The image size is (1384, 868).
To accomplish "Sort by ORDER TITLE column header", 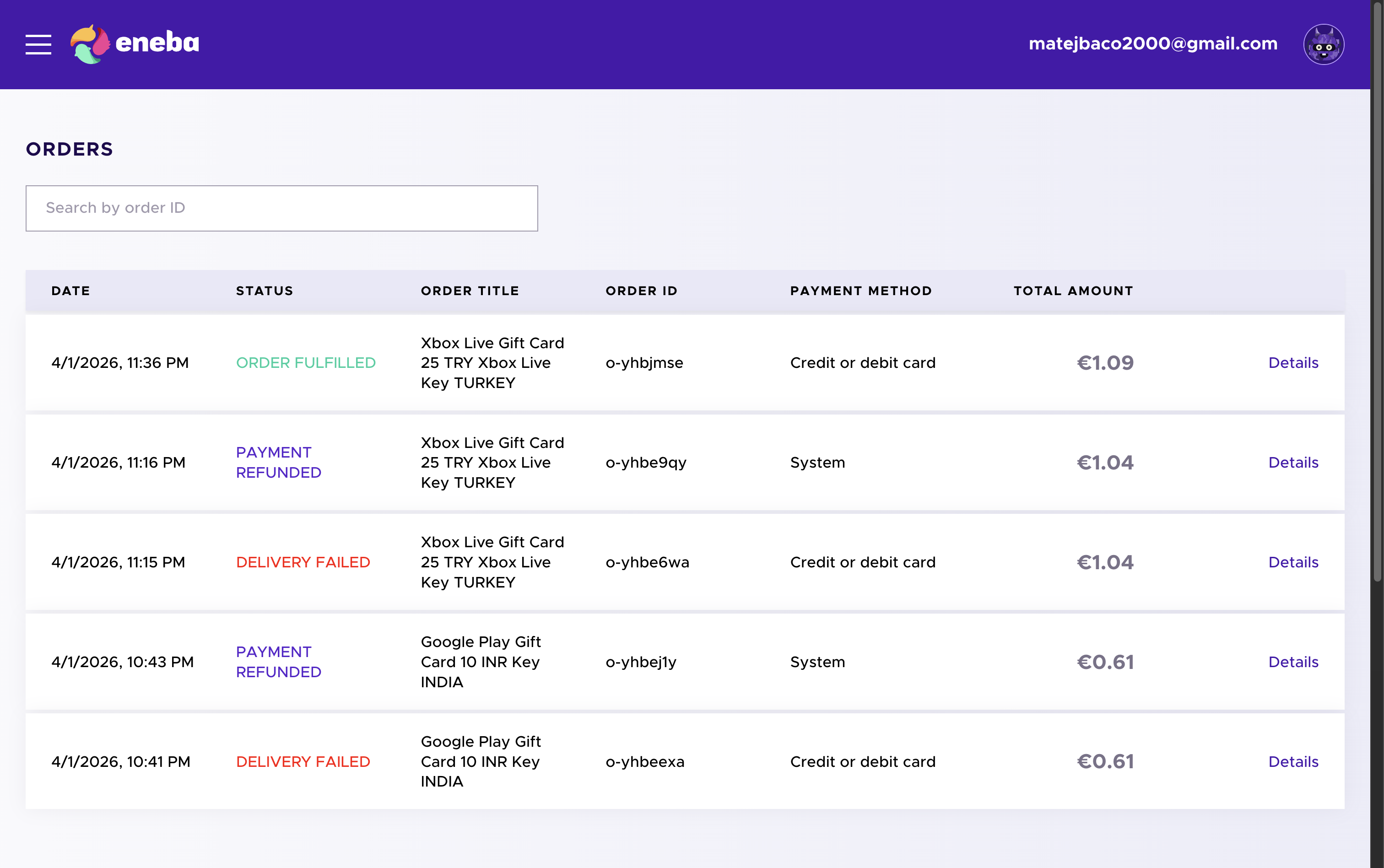I will [x=469, y=291].
